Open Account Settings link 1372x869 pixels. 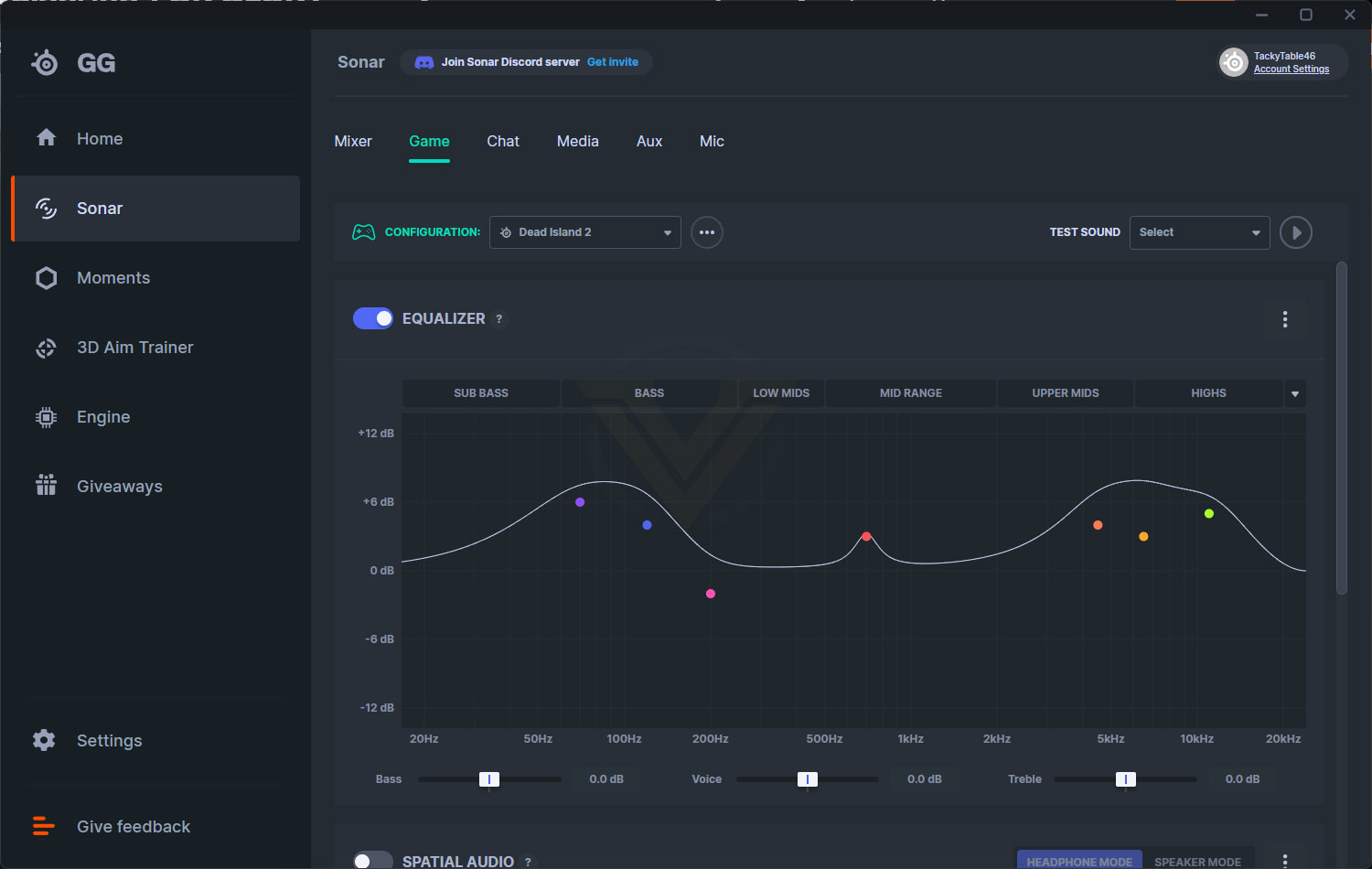point(1292,70)
